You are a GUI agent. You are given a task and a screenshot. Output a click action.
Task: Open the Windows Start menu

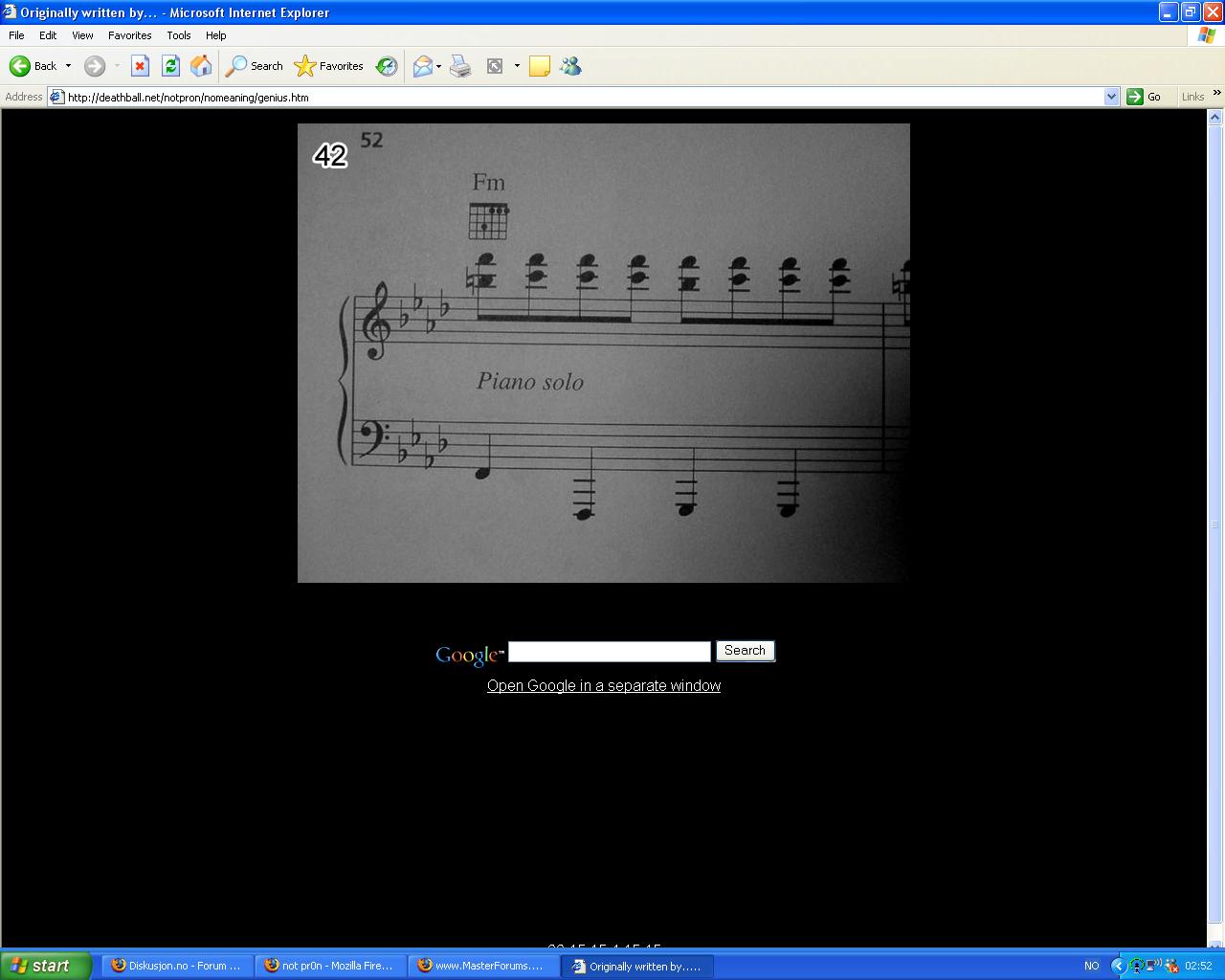[46, 966]
